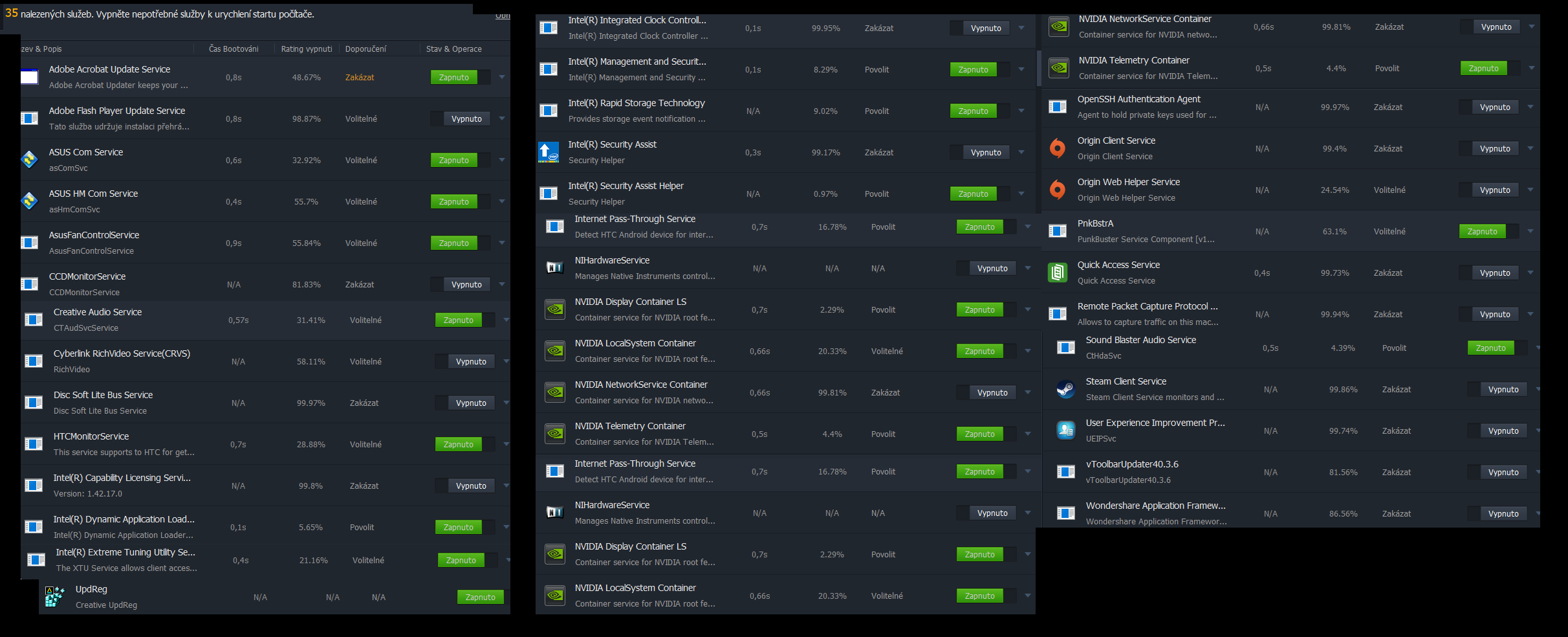This screenshot has width=1568, height=637.
Task: Click the vToolbarUpdater40.3.6 Vypnuto button
Action: tap(1503, 472)
